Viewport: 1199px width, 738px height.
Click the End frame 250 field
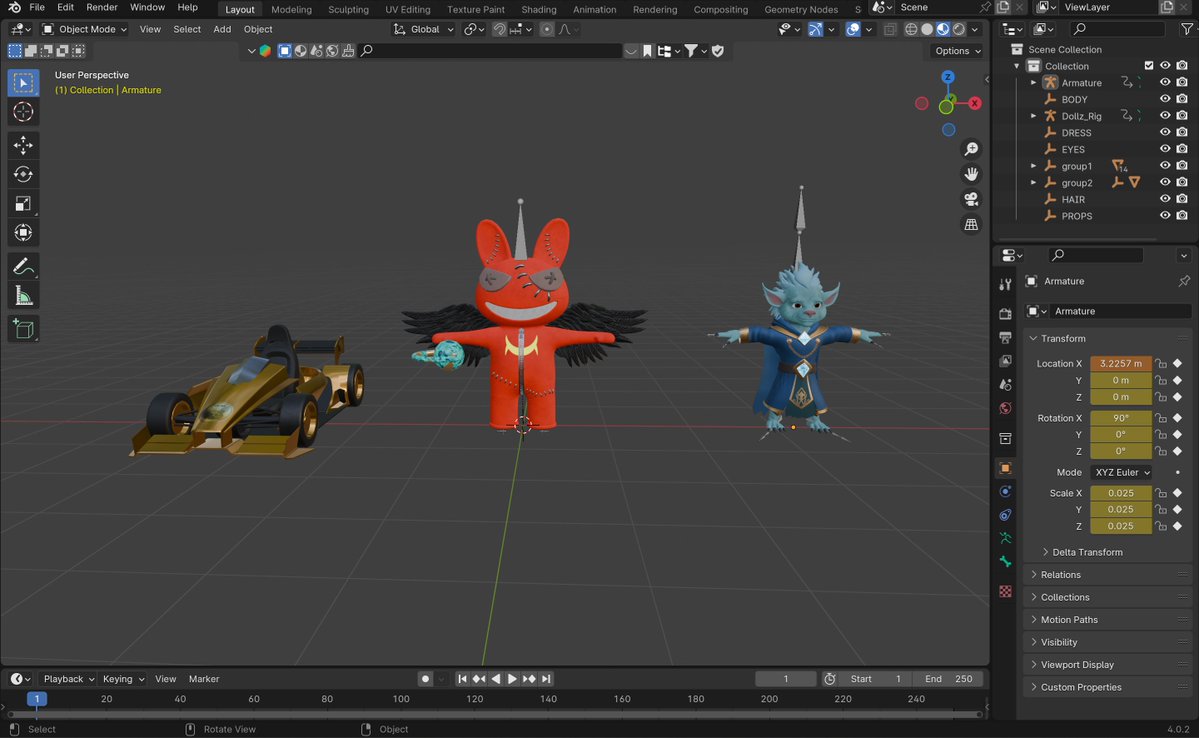coord(948,679)
